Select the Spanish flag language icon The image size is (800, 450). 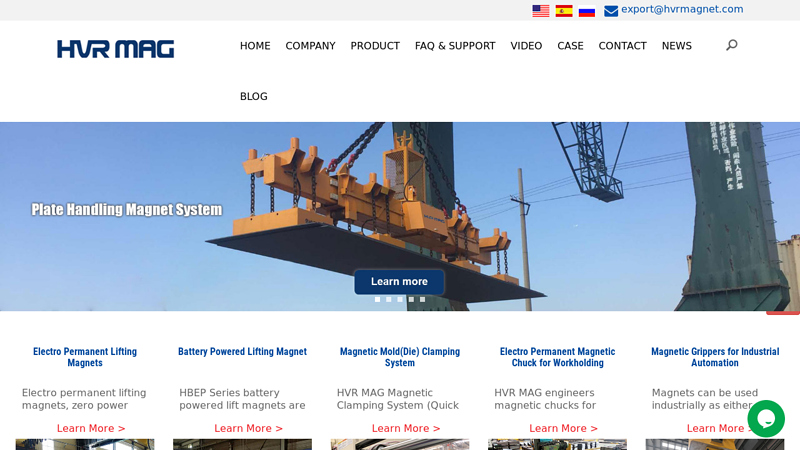564,11
